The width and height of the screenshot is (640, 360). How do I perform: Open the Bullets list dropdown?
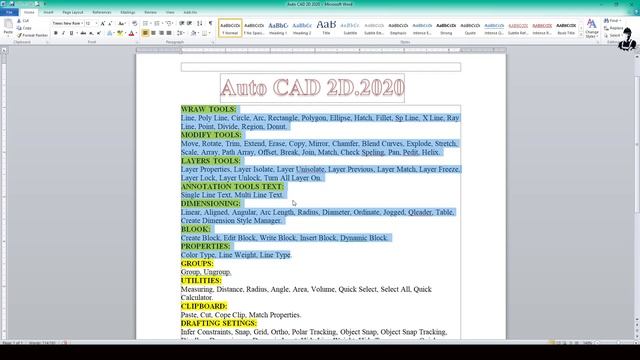click(151, 23)
